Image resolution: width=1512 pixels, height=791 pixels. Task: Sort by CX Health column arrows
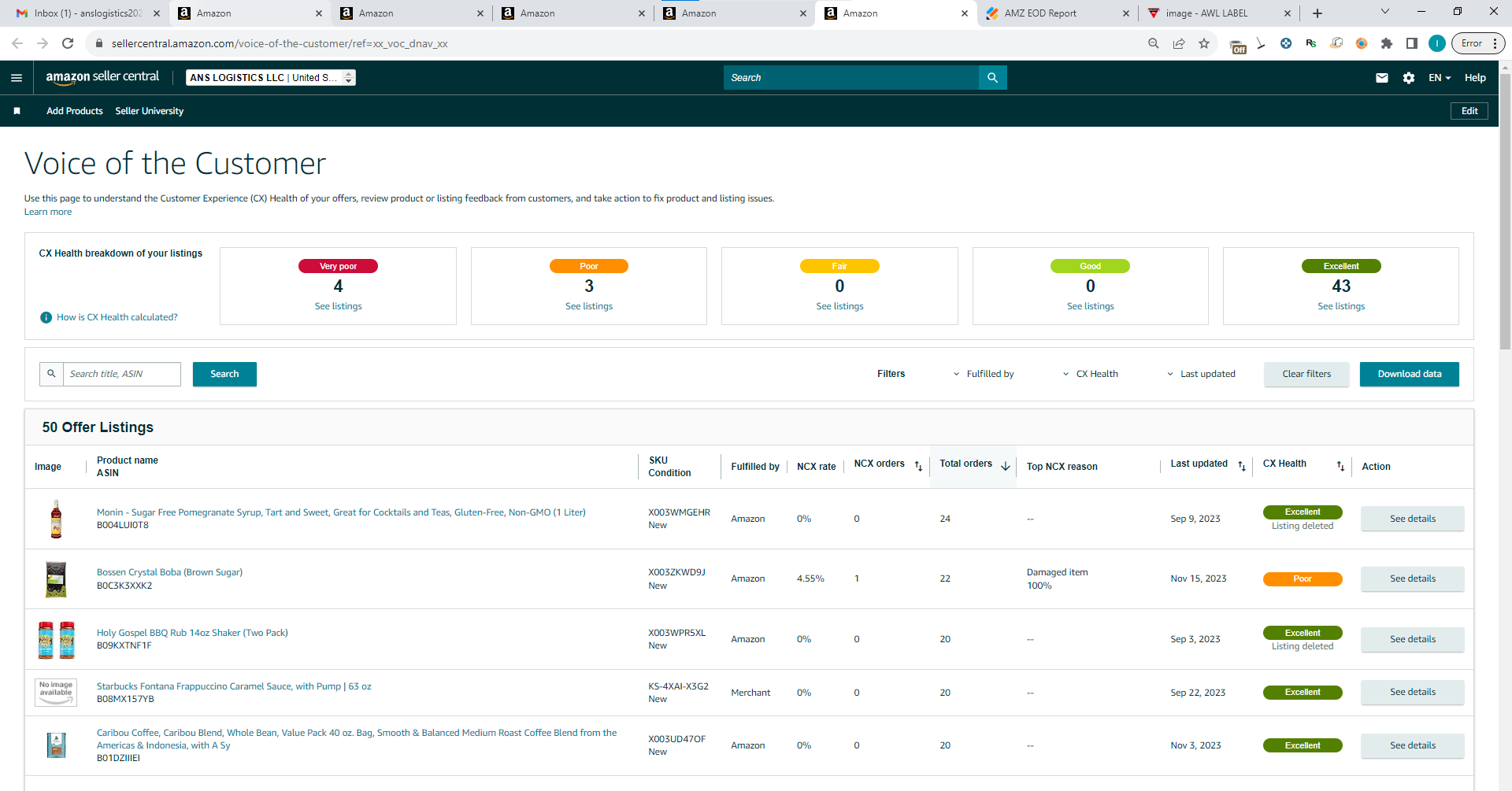pyautogui.click(x=1340, y=467)
